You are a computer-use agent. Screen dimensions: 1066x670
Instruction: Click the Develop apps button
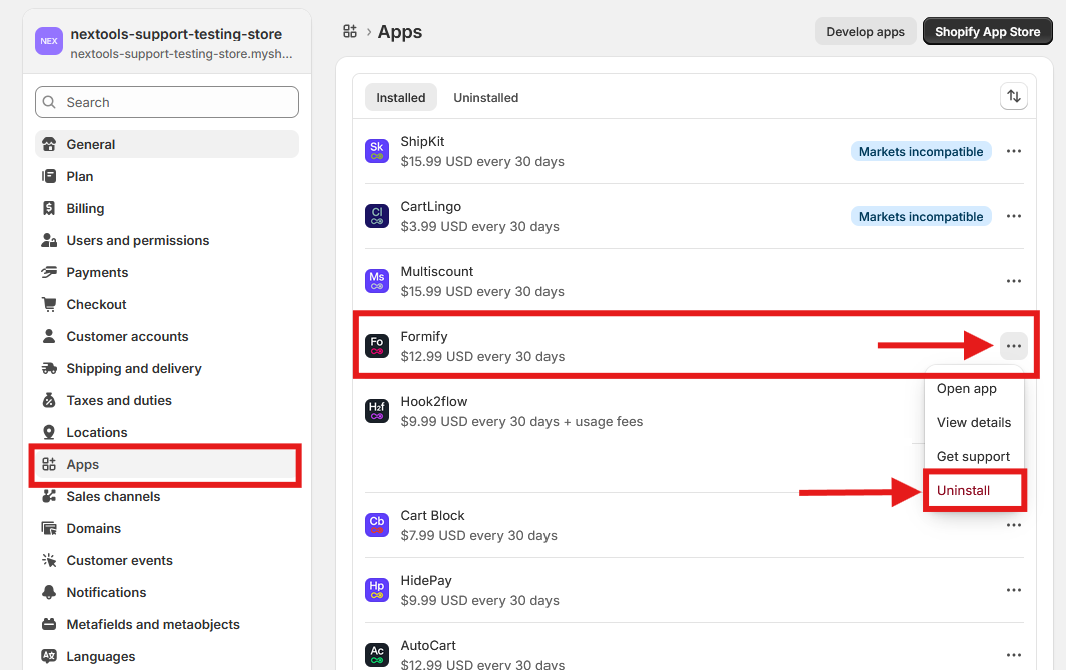[865, 31]
